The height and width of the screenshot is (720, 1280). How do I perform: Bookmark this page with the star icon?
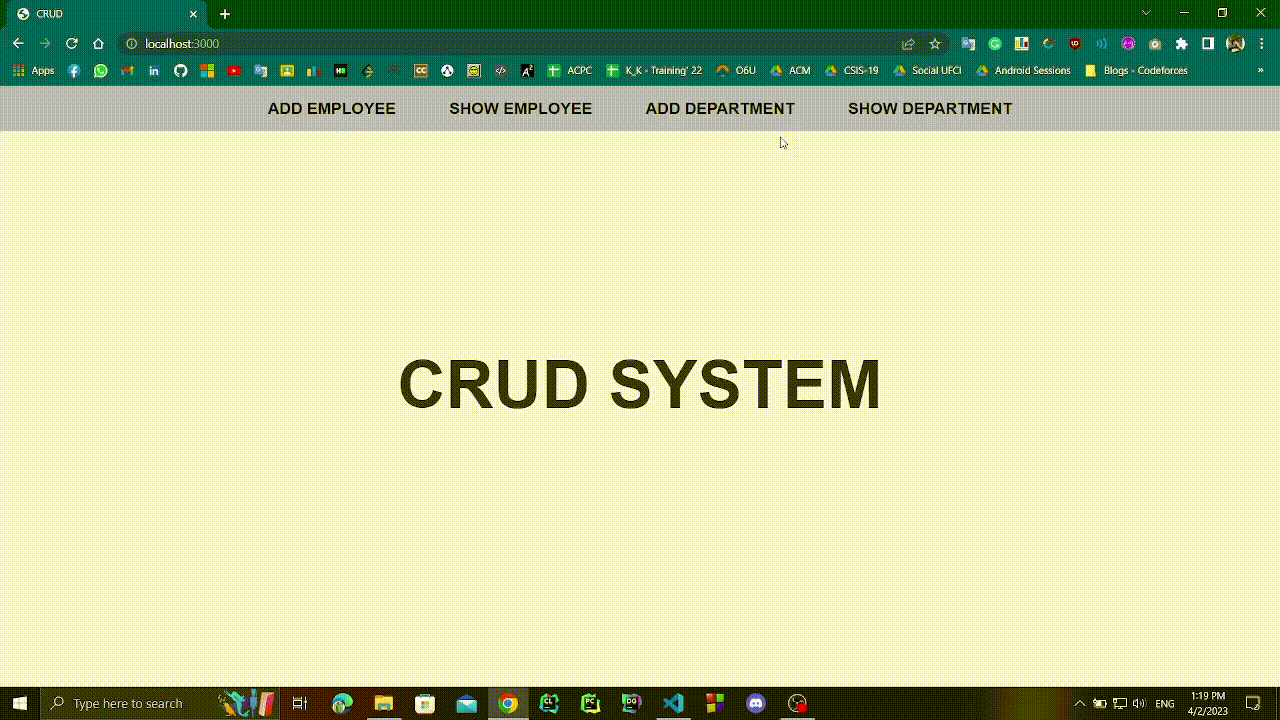click(934, 44)
